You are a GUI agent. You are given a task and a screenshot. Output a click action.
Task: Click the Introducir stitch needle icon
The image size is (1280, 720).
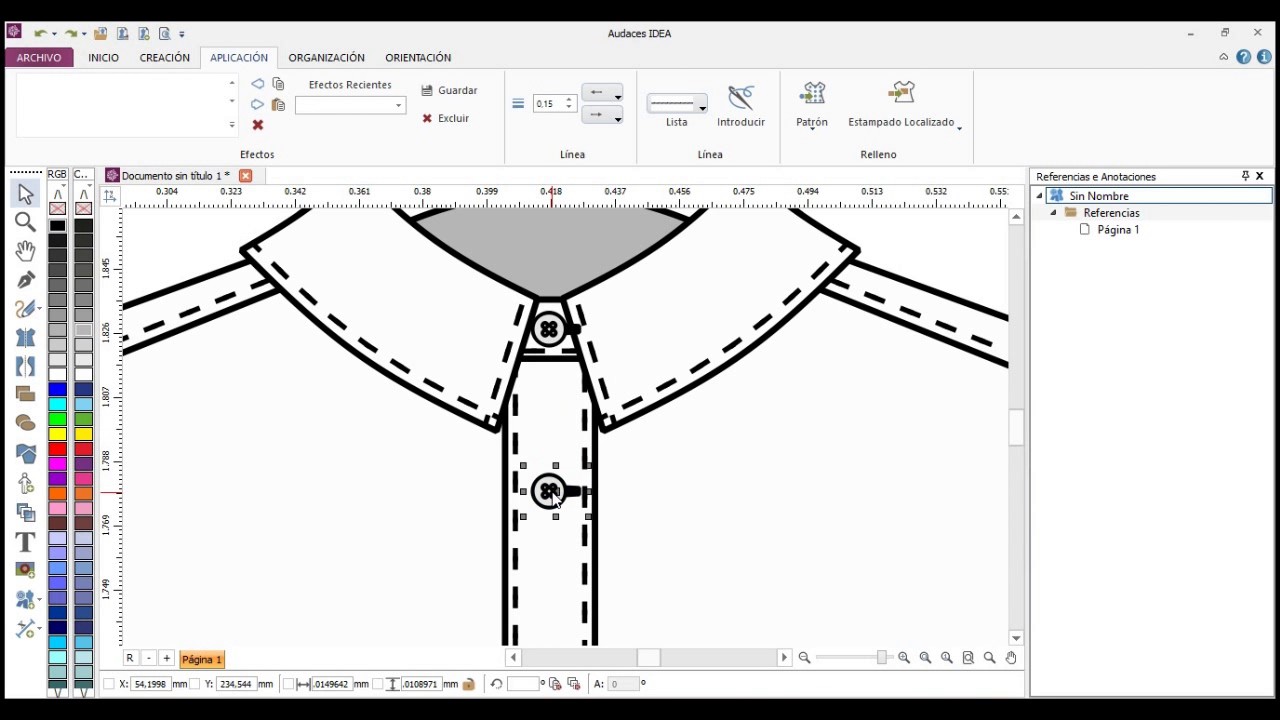pyautogui.click(x=741, y=97)
